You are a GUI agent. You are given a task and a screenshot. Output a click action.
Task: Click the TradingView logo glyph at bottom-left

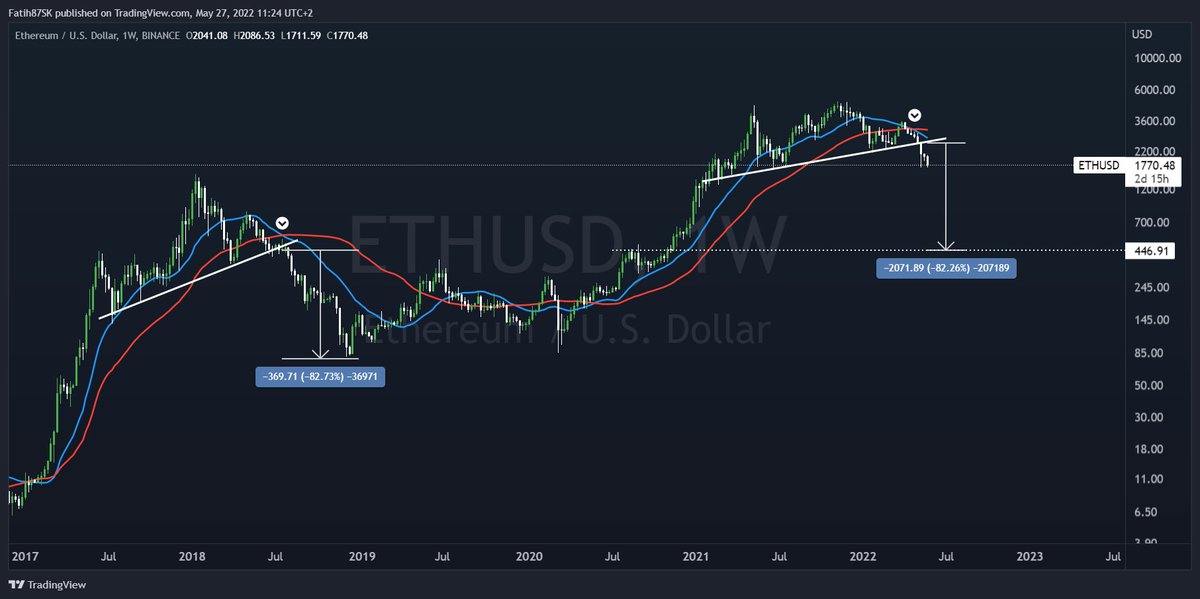point(14,584)
